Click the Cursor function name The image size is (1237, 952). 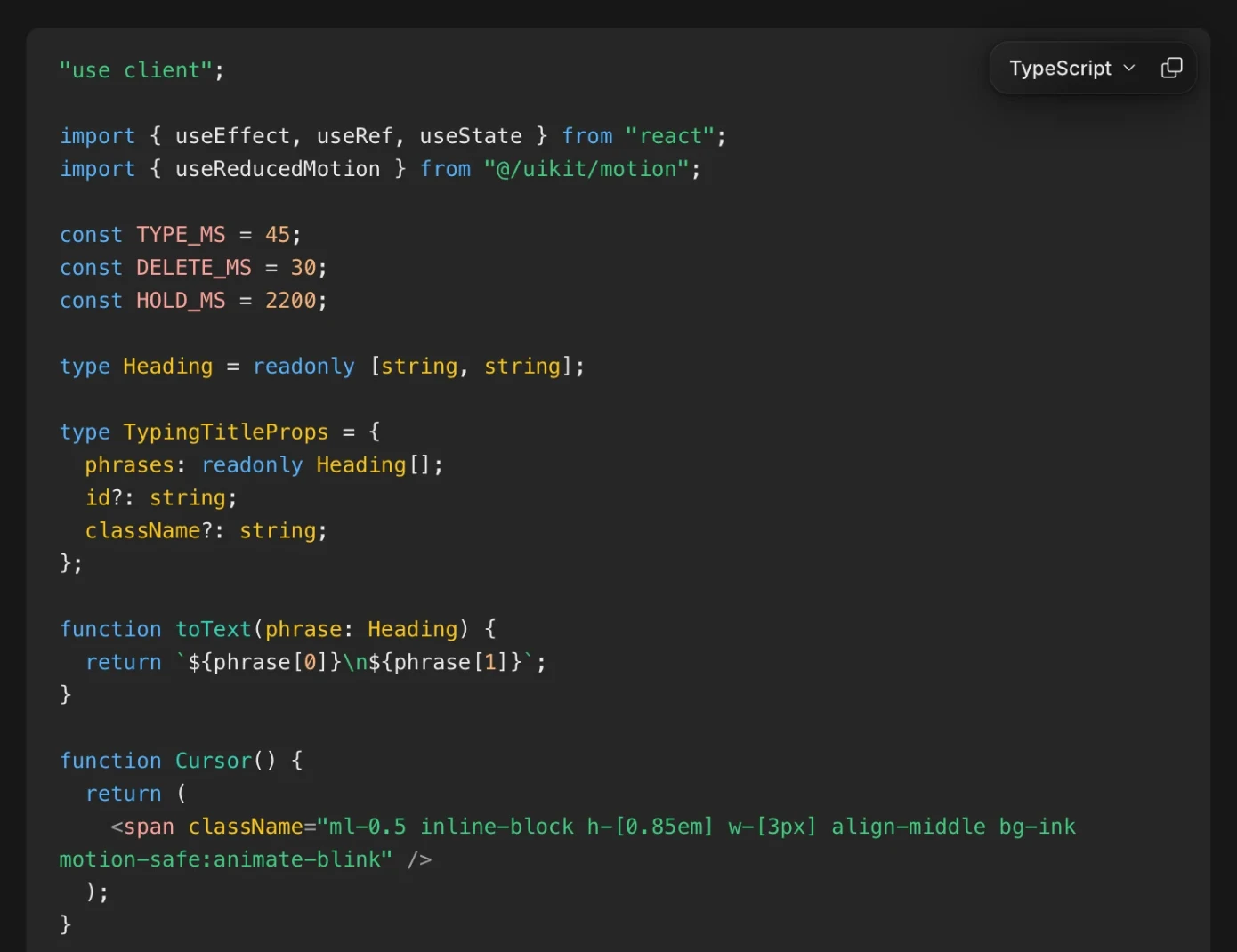[214, 762]
